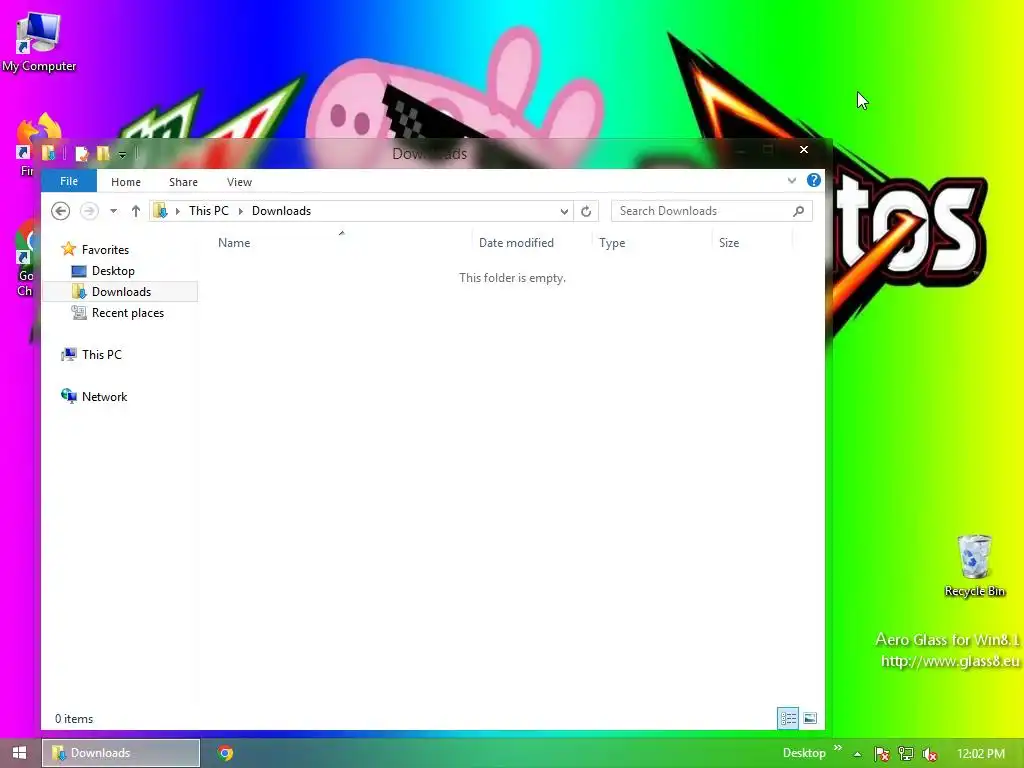Click the '0 items' status bar text
Image resolution: width=1024 pixels, height=768 pixels.
tap(74, 718)
